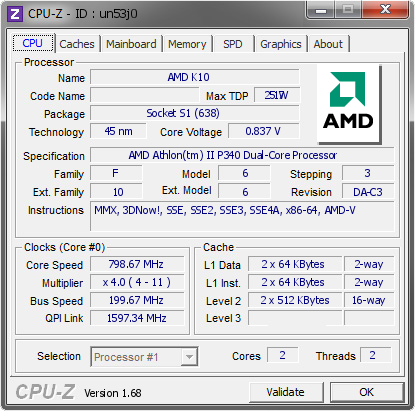This screenshot has height=411, width=415.
Task: Click the OK button
Action: pos(367,392)
